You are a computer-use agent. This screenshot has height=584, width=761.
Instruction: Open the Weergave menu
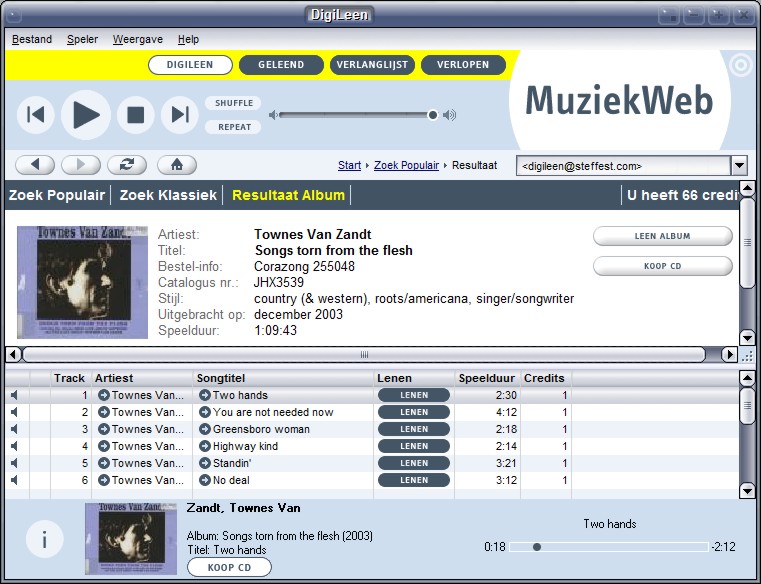[138, 39]
